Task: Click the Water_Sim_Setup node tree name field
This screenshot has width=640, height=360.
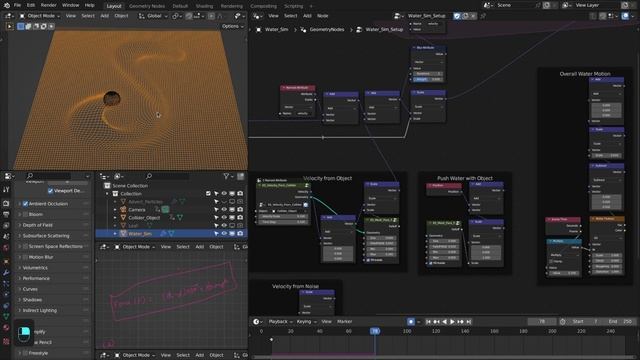Action: (427, 16)
